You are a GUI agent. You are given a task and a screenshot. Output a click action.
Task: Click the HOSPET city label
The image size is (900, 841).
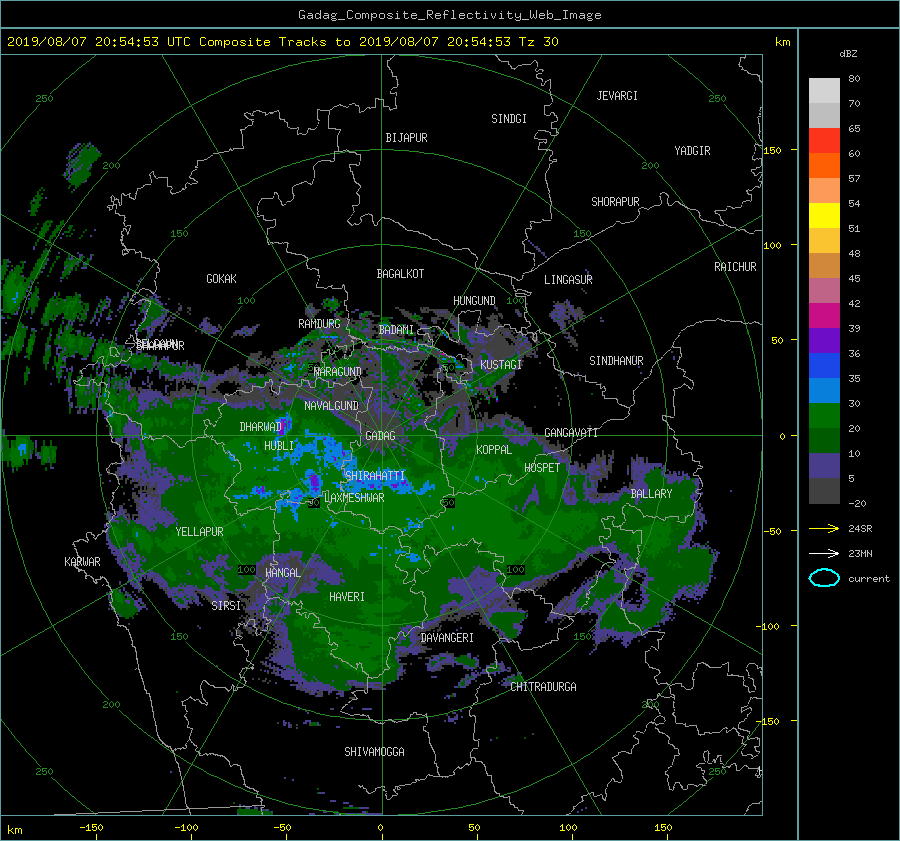pyautogui.click(x=542, y=468)
